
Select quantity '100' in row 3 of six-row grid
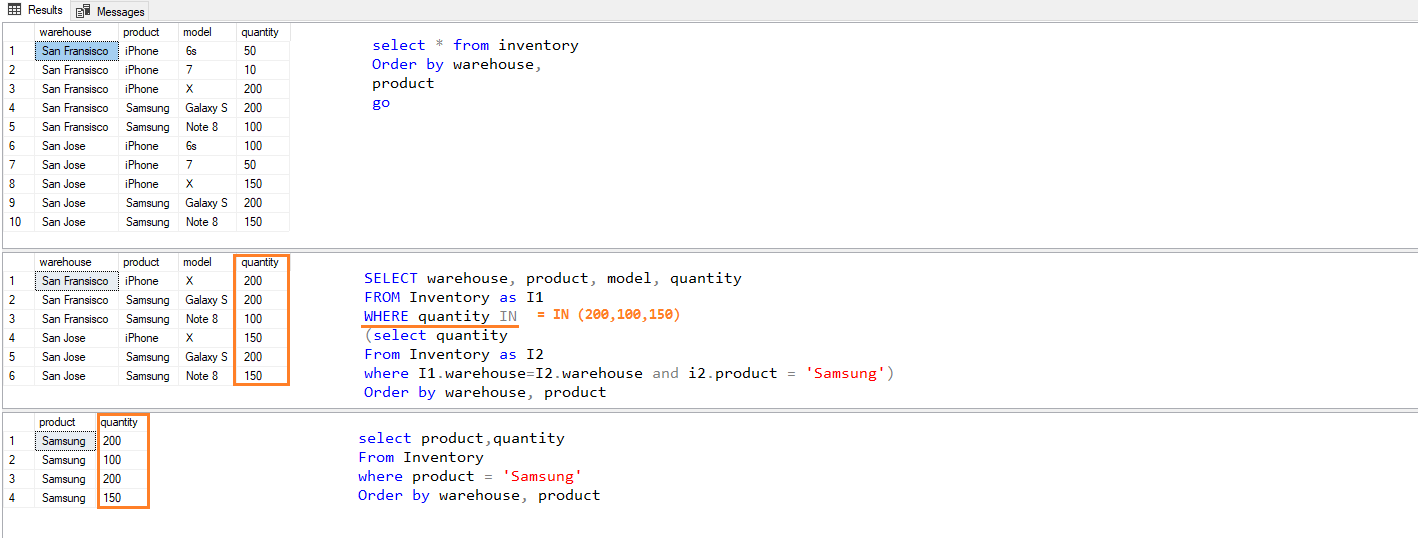264,319
